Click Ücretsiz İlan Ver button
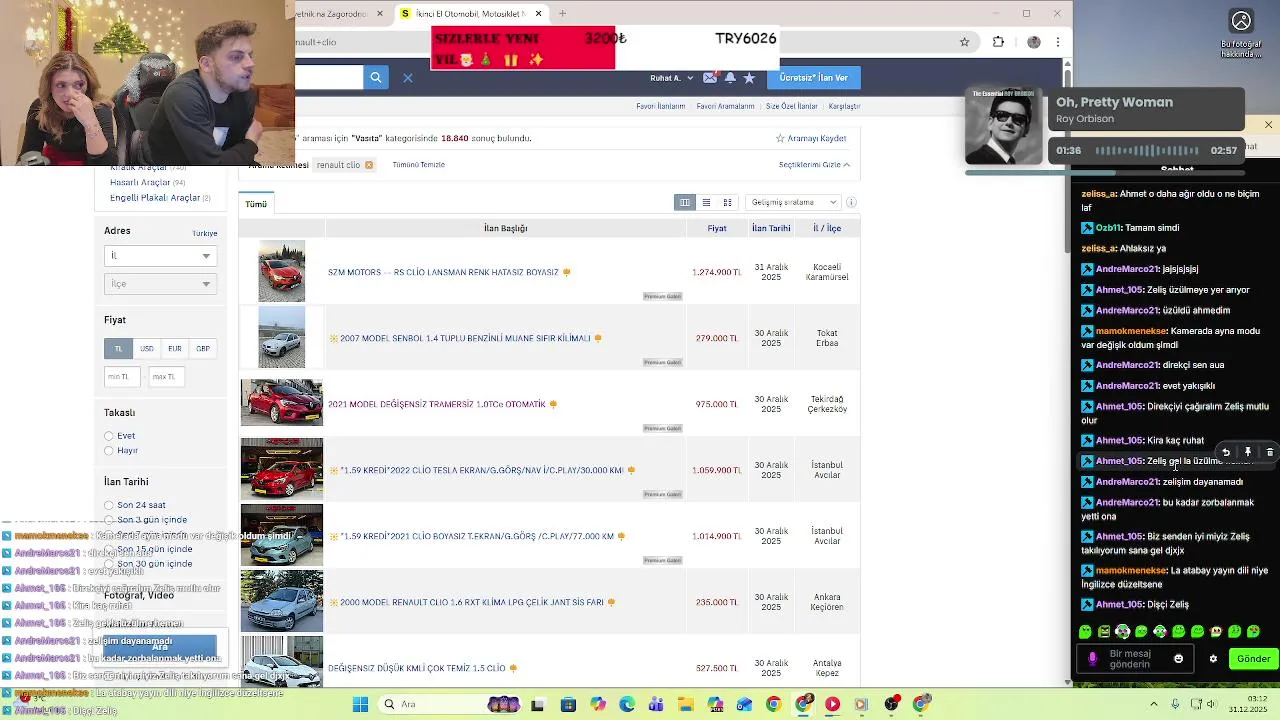Image resolution: width=1280 pixels, height=720 pixels. (813, 77)
